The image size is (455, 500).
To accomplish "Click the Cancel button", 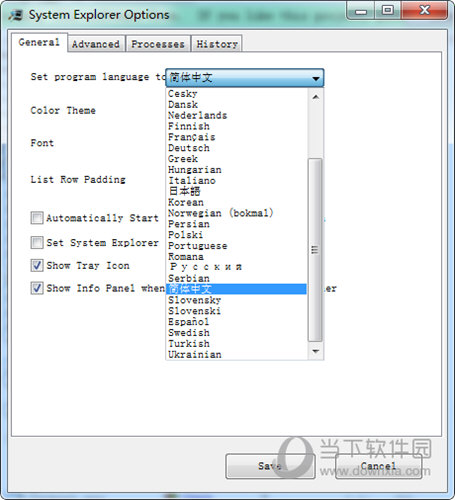I will click(378, 466).
